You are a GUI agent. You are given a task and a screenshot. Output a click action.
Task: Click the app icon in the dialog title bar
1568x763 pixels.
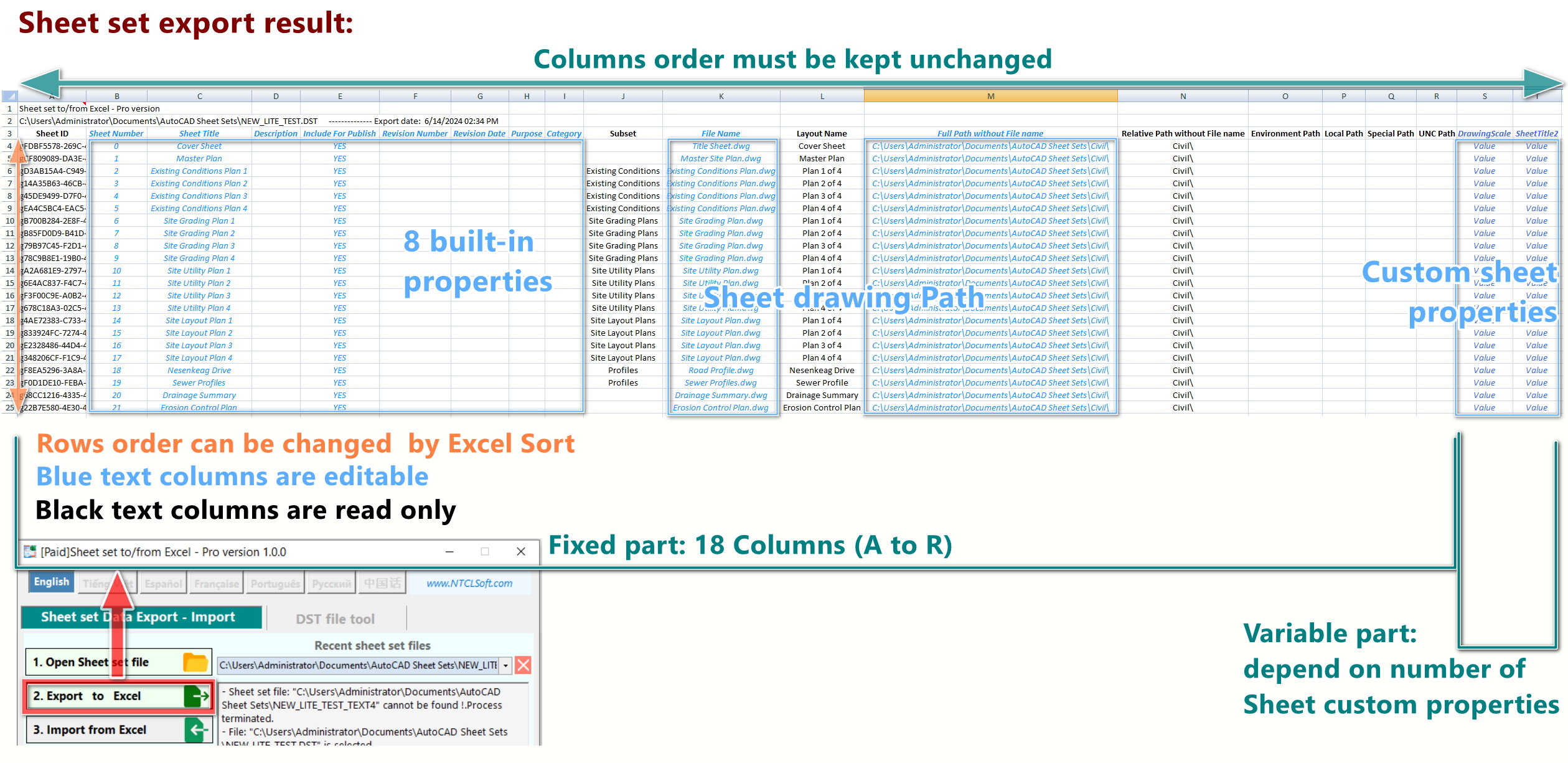[x=30, y=552]
